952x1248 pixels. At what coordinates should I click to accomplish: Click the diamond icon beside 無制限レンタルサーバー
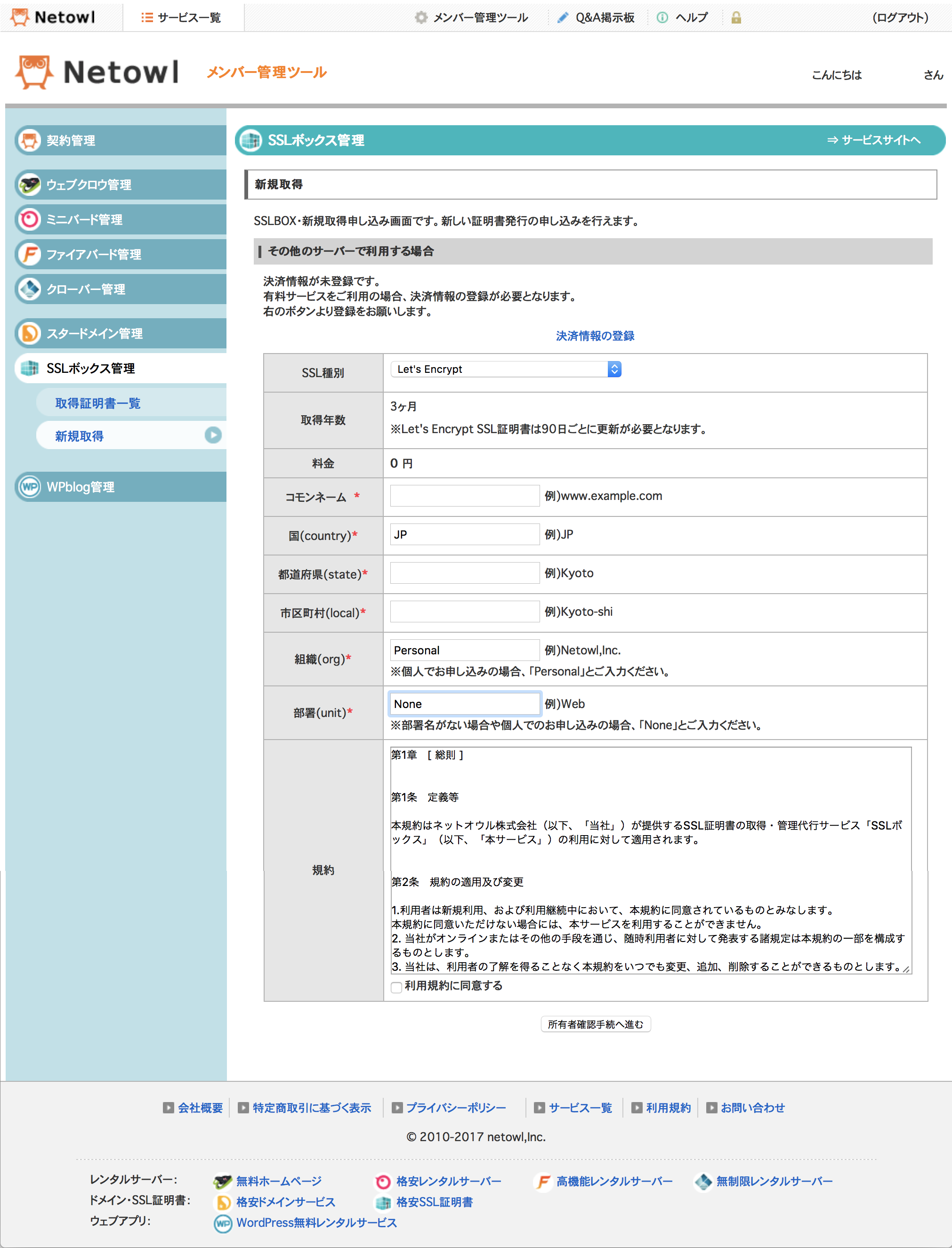(703, 1181)
